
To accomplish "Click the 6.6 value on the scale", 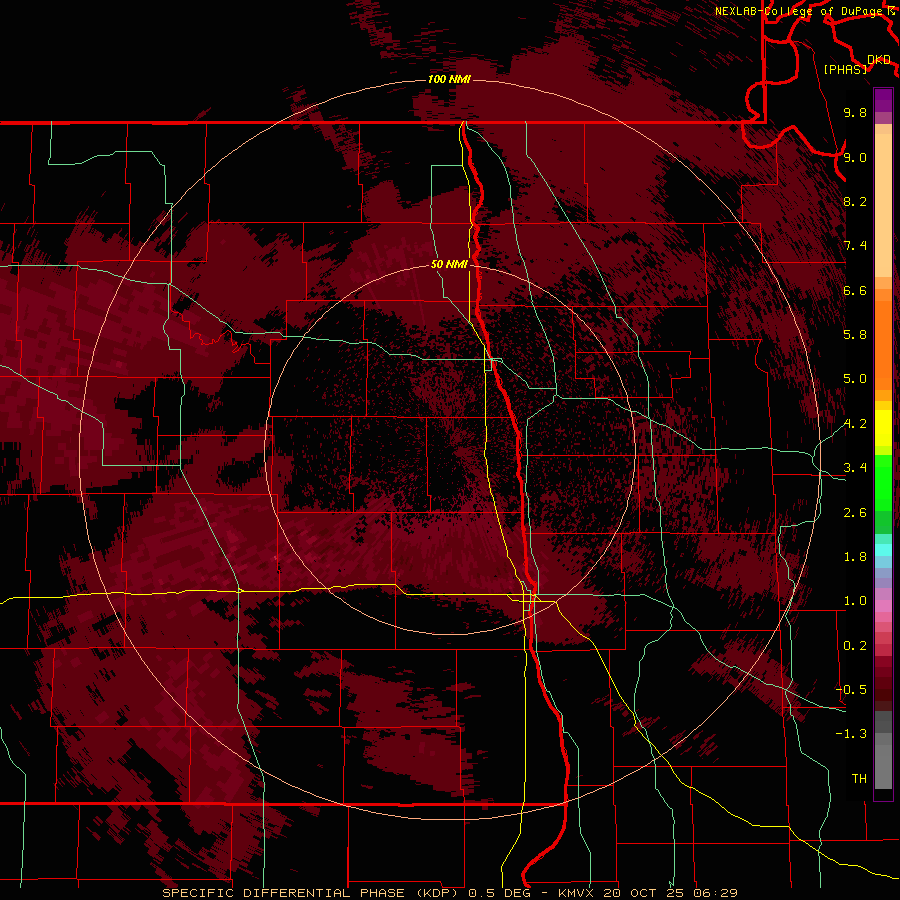I will pos(855,290).
